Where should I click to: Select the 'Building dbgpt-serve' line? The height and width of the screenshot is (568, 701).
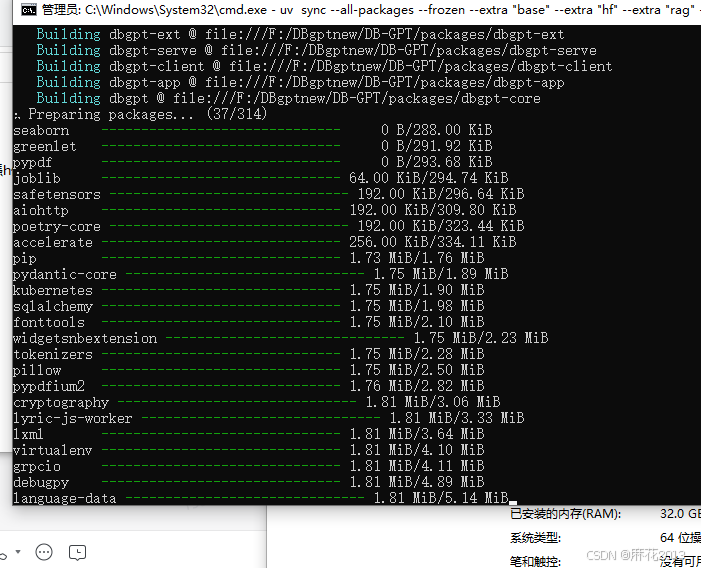(316, 50)
